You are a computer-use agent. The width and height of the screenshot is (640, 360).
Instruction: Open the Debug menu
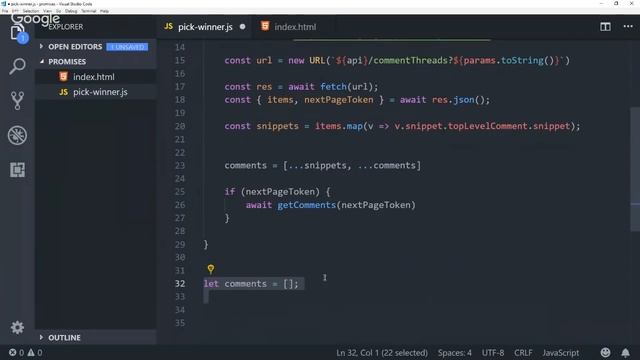(71, 11)
